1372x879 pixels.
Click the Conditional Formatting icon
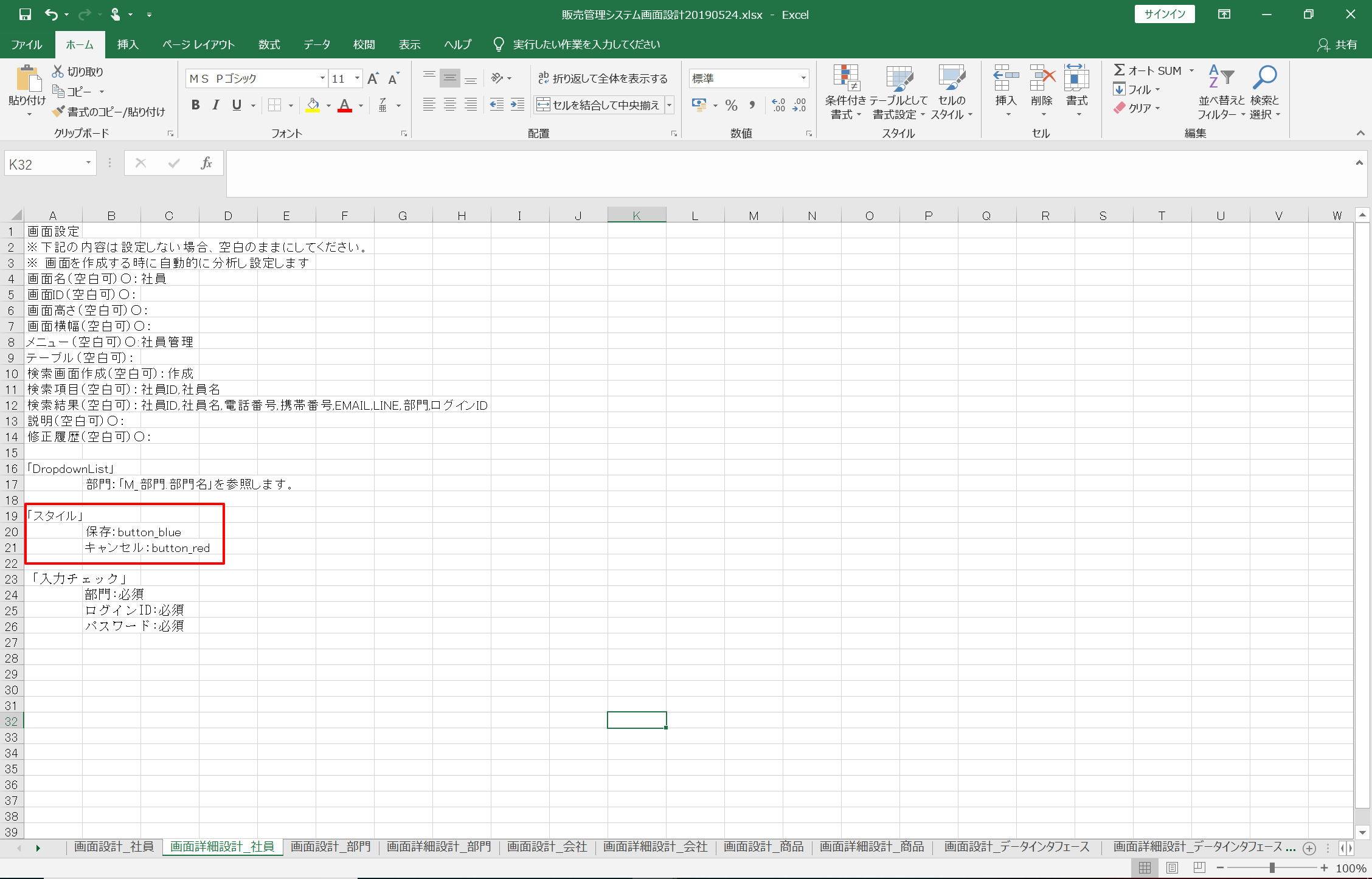coord(846,78)
